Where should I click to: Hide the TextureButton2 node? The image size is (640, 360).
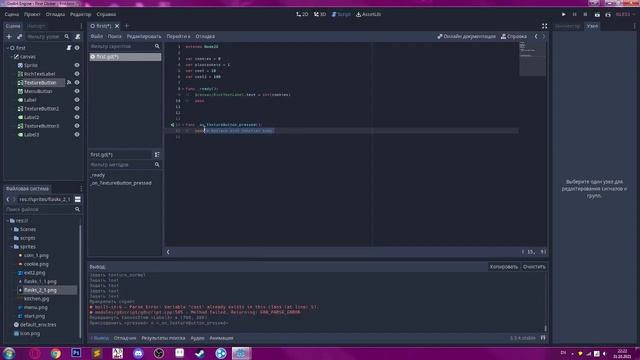[x=77, y=109]
